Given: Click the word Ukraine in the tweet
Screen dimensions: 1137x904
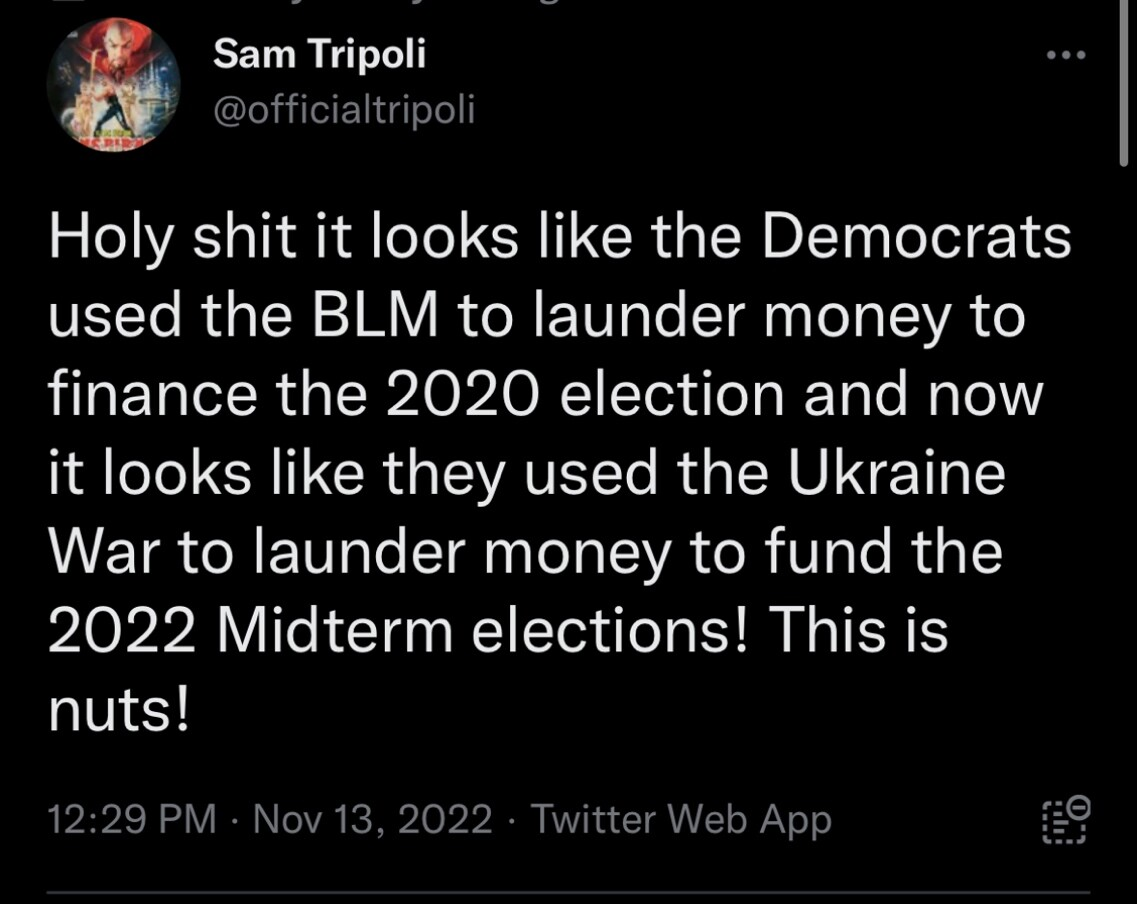Looking at the screenshot, I should 895,472.
